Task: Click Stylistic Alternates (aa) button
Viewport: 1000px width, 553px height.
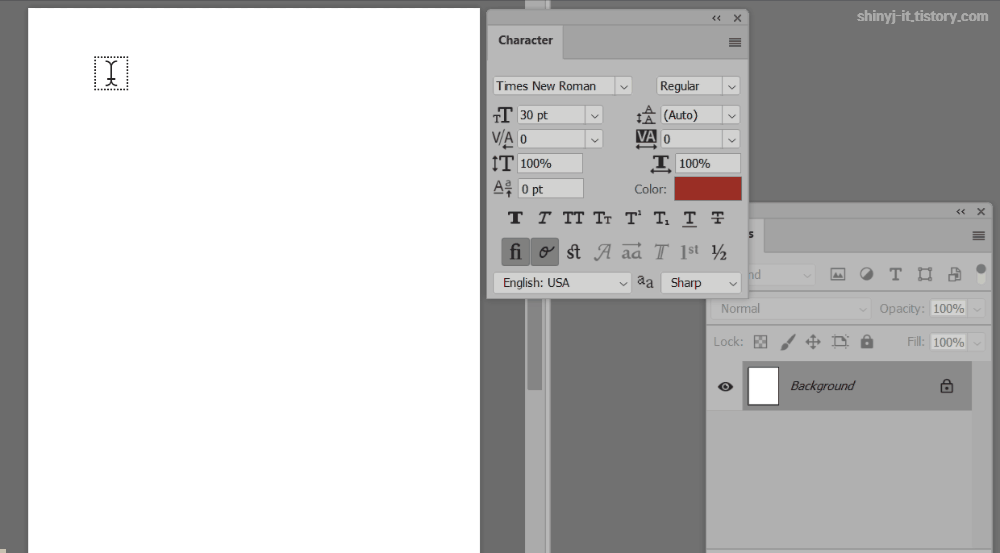Action: click(x=631, y=252)
